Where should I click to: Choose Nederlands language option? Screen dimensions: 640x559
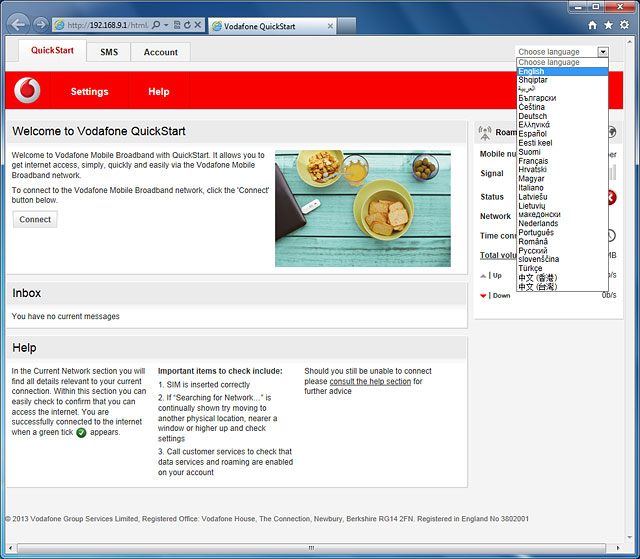[x=562, y=224]
